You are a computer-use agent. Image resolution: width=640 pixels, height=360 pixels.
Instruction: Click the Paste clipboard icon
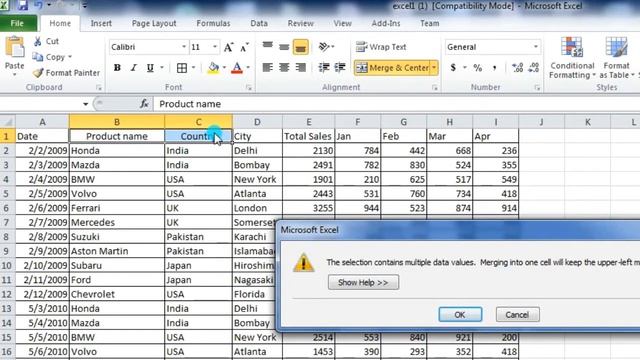click(x=15, y=47)
